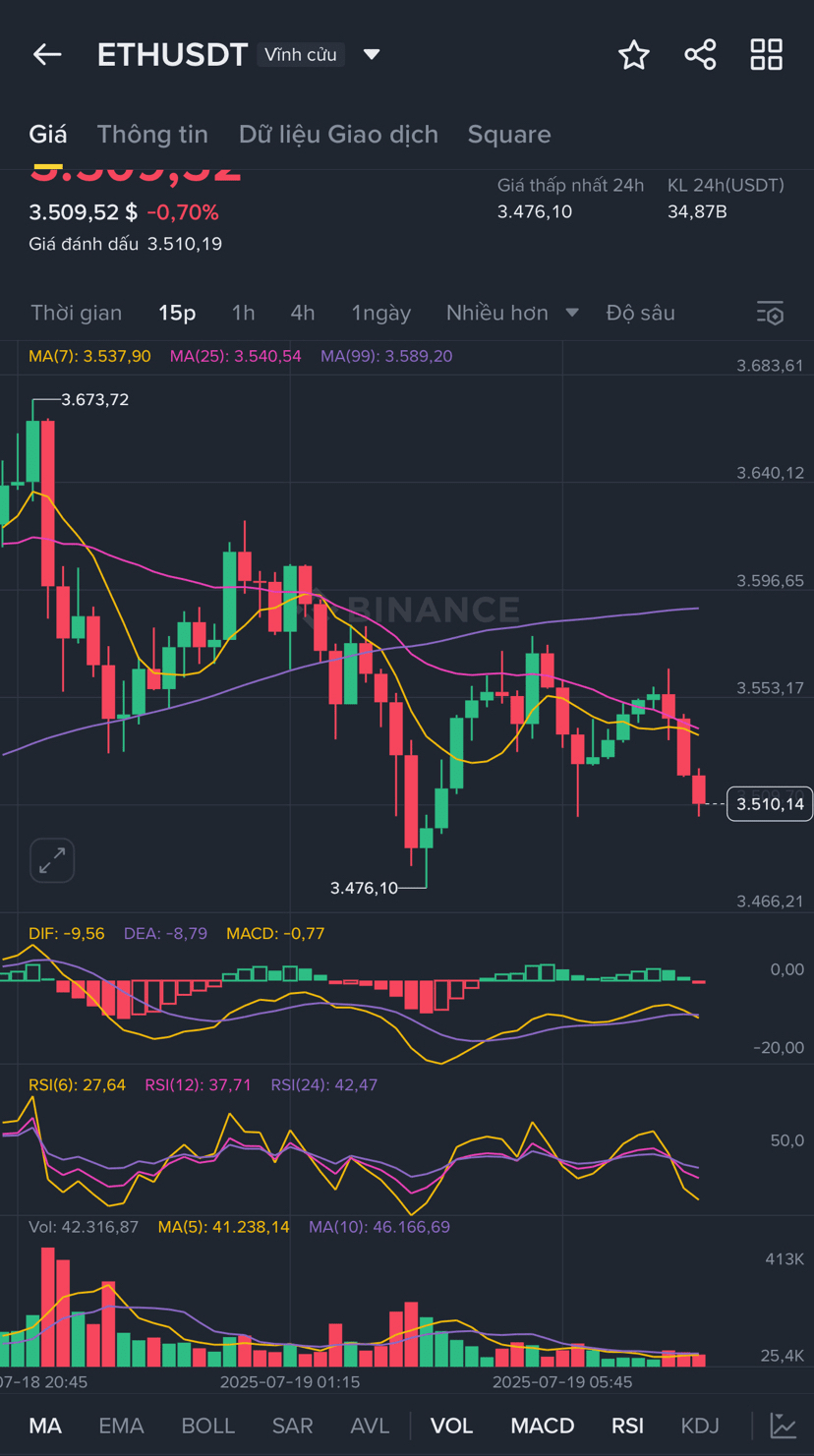Tap the back arrow icon
Image resolution: width=814 pixels, height=1456 pixels.
pos(47,55)
